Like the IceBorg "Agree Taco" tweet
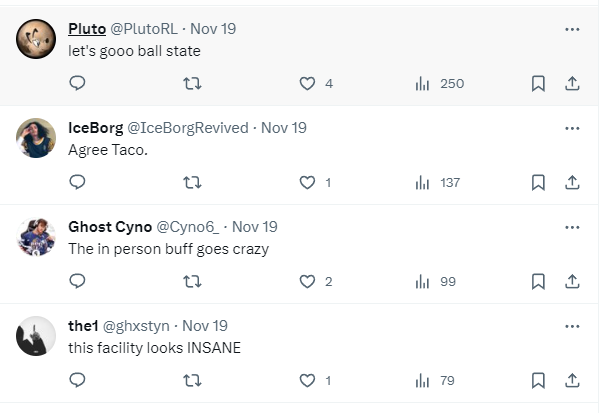The height and width of the screenshot is (413, 603). (308, 182)
